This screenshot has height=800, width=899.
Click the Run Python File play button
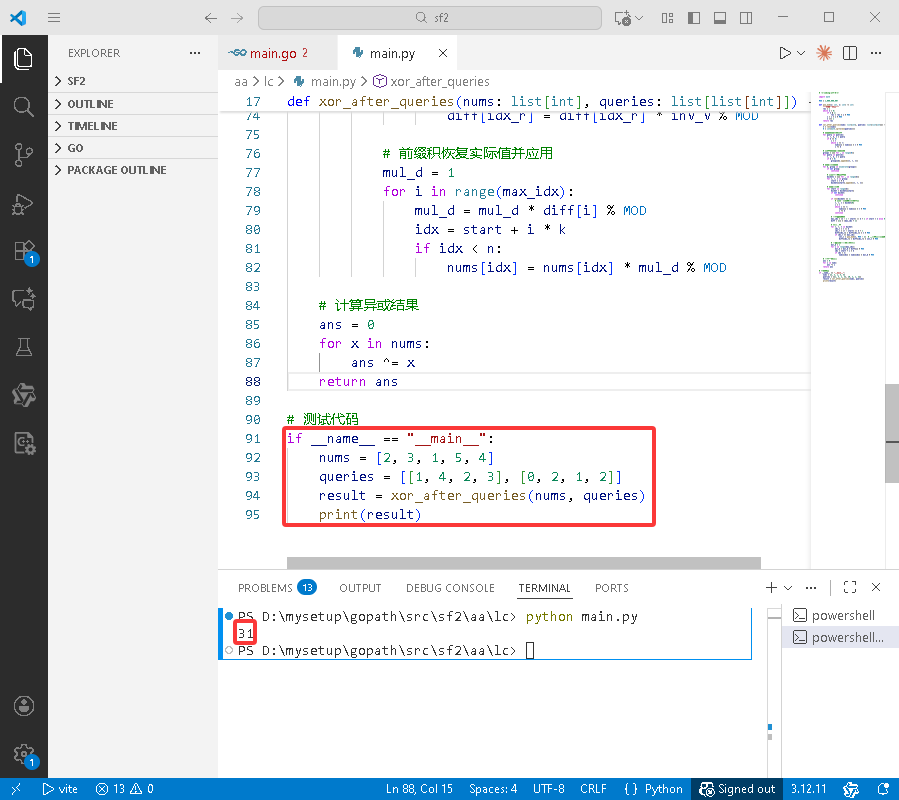(x=785, y=53)
